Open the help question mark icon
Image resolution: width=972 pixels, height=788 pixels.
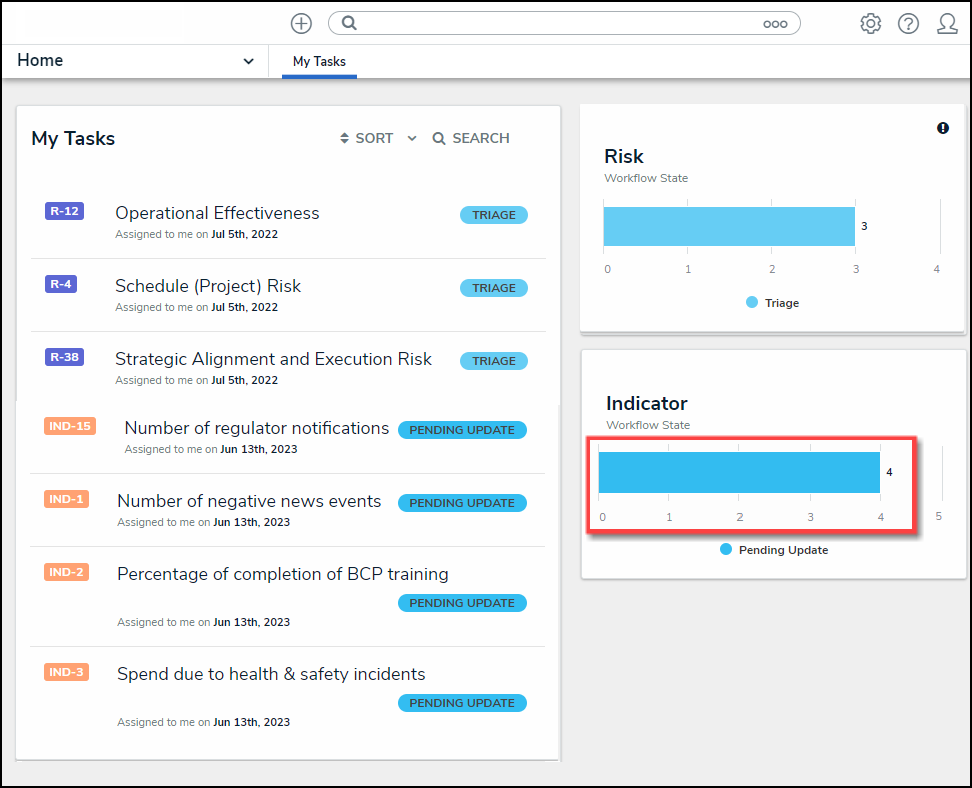908,24
